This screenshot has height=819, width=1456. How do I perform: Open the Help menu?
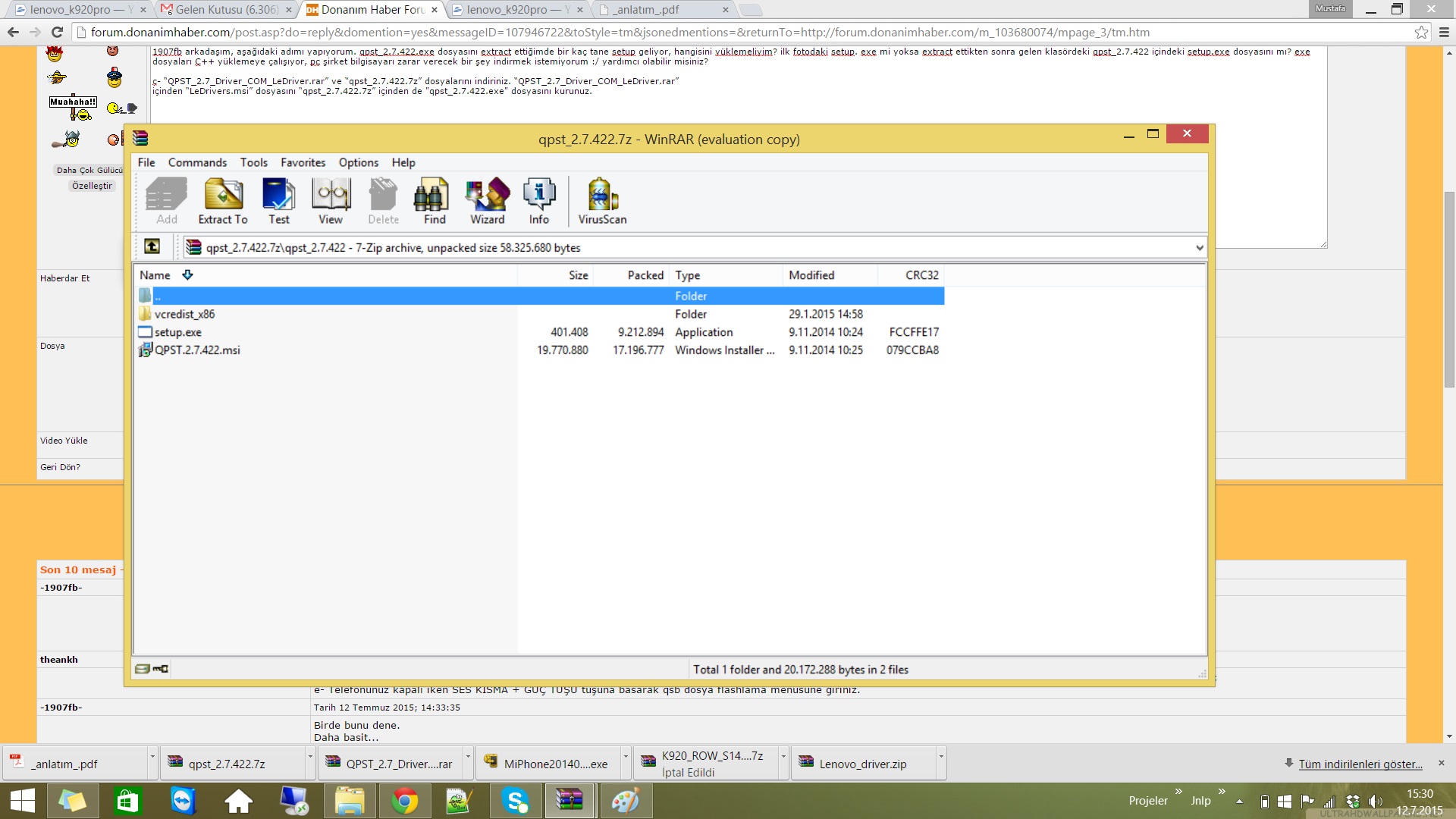[x=403, y=162]
